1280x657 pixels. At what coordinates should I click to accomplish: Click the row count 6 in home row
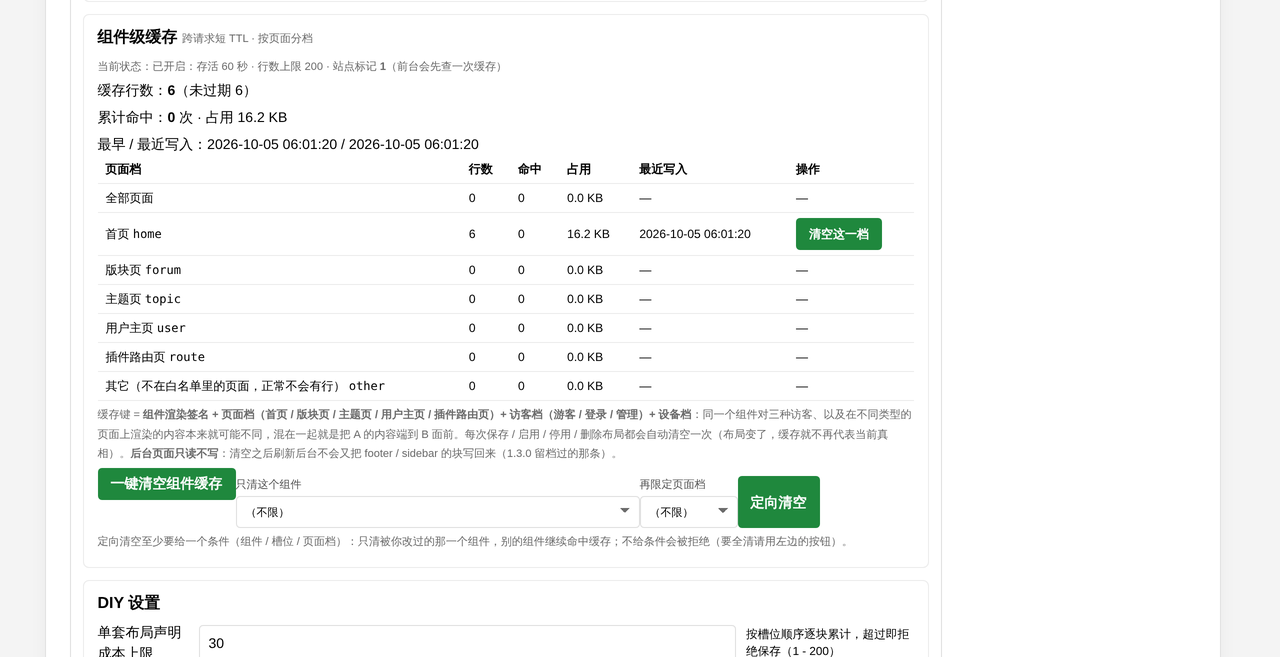coord(472,234)
